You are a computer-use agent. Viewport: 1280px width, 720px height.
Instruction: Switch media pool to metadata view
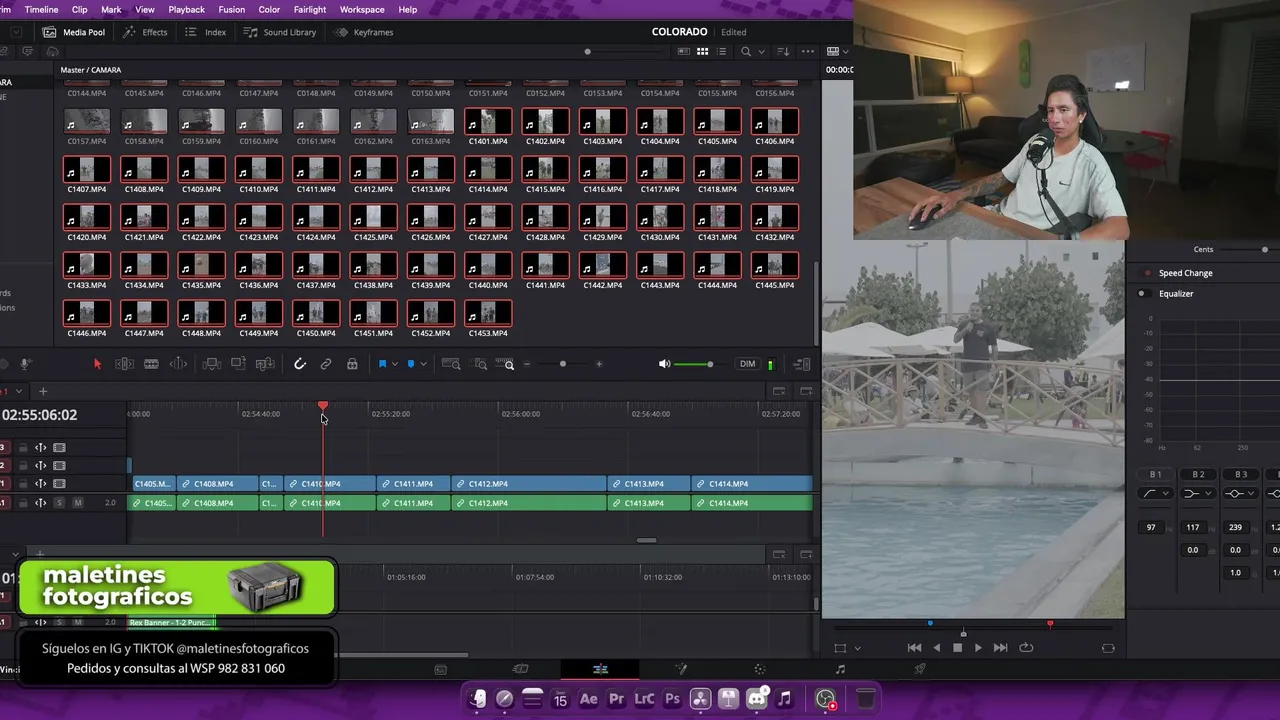(684, 51)
